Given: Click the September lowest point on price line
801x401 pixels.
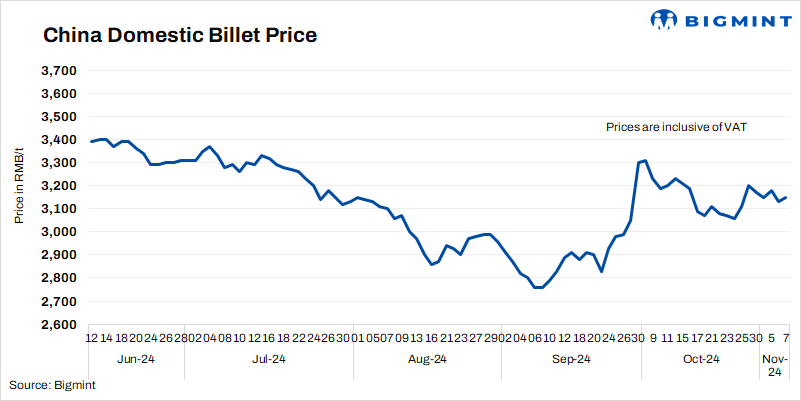Looking at the screenshot, I should tap(538, 288).
